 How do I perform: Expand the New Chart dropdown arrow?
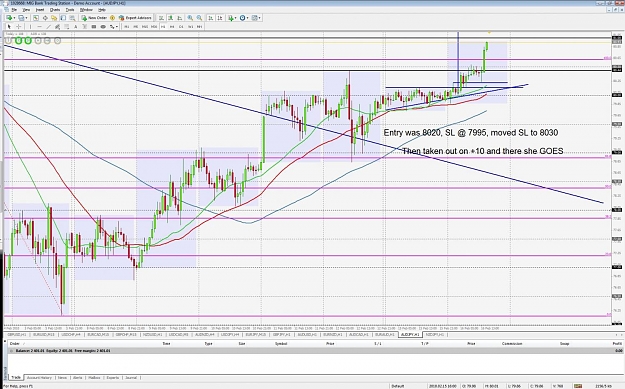pos(14,18)
